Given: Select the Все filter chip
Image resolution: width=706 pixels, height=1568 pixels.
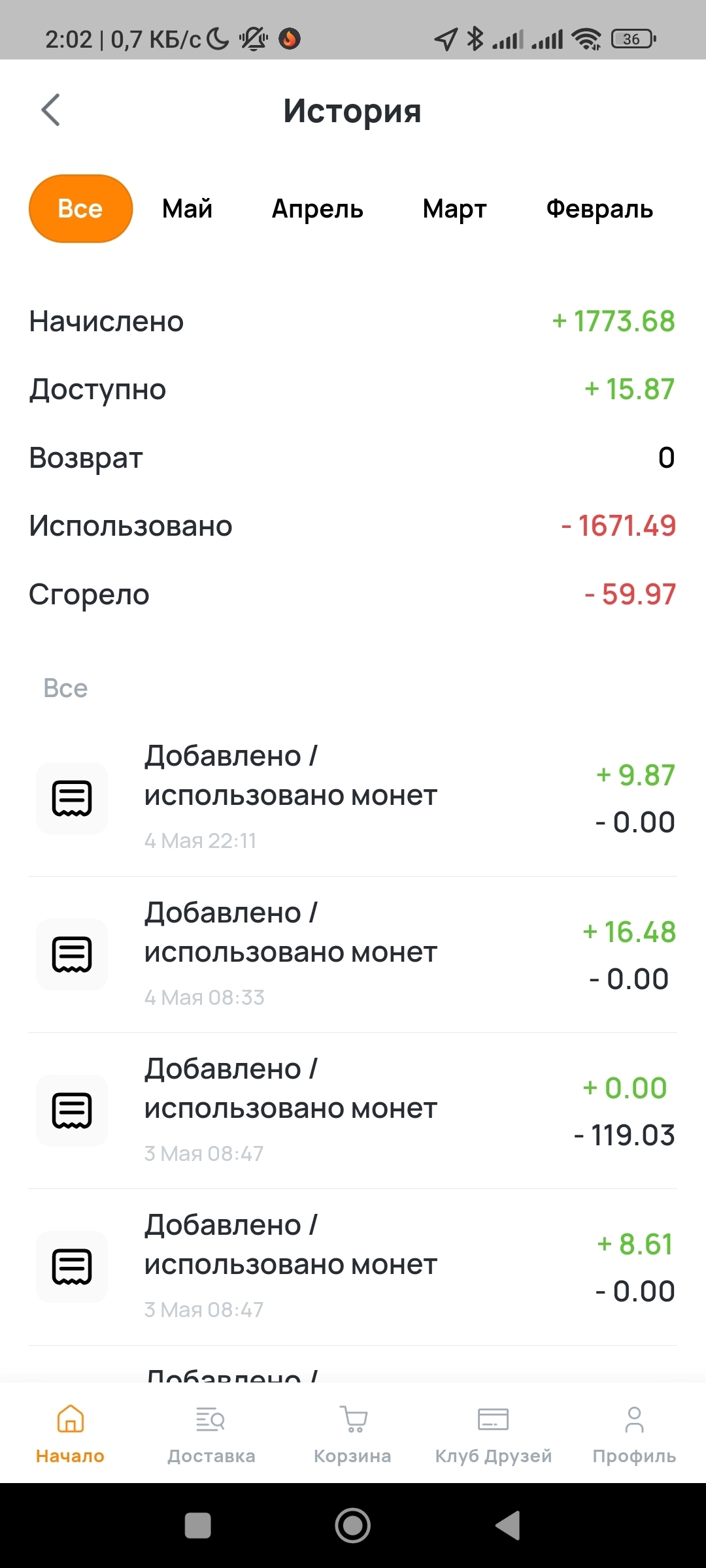Looking at the screenshot, I should tap(80, 209).
